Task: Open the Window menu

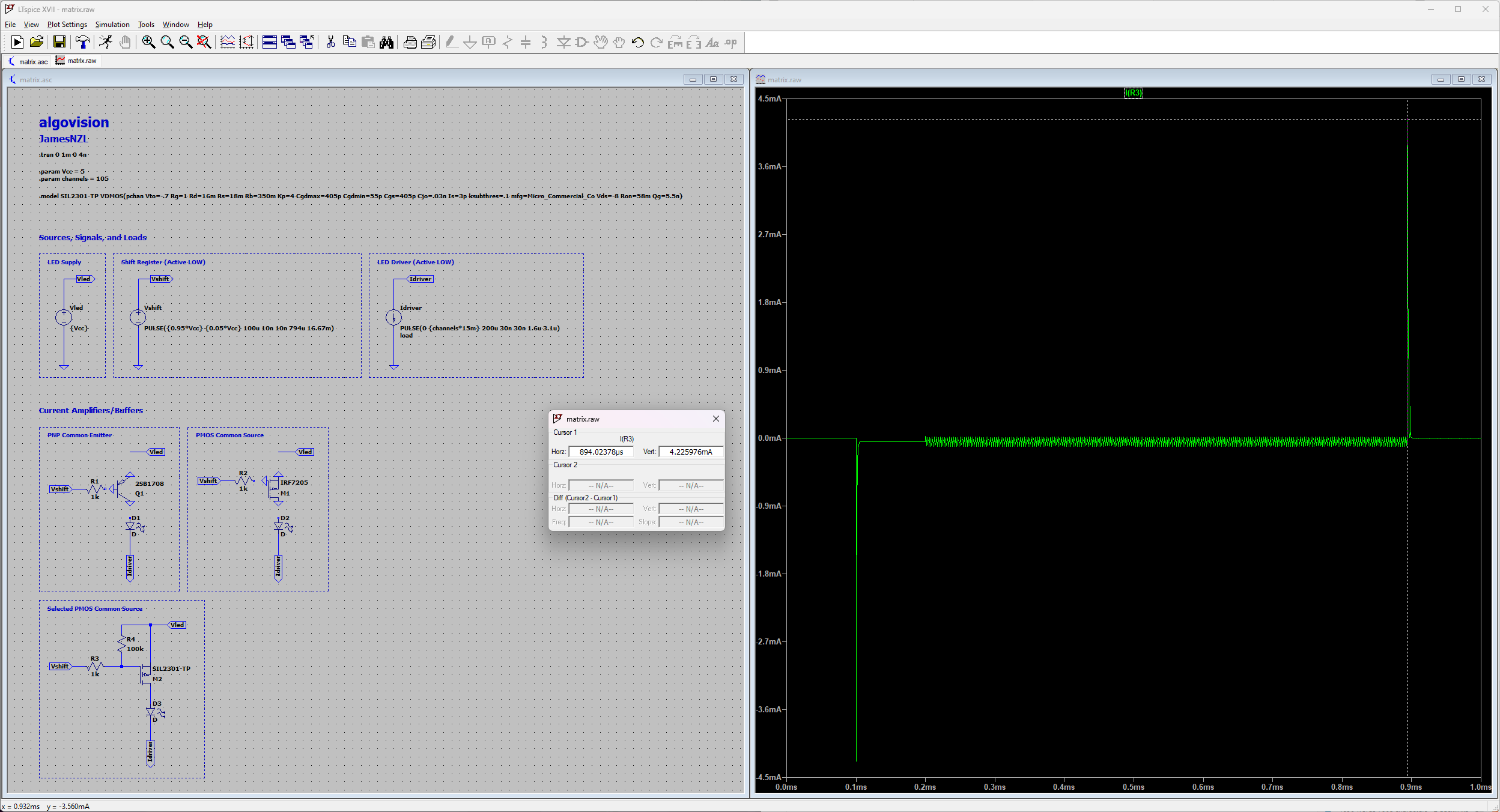Action: click(176, 25)
